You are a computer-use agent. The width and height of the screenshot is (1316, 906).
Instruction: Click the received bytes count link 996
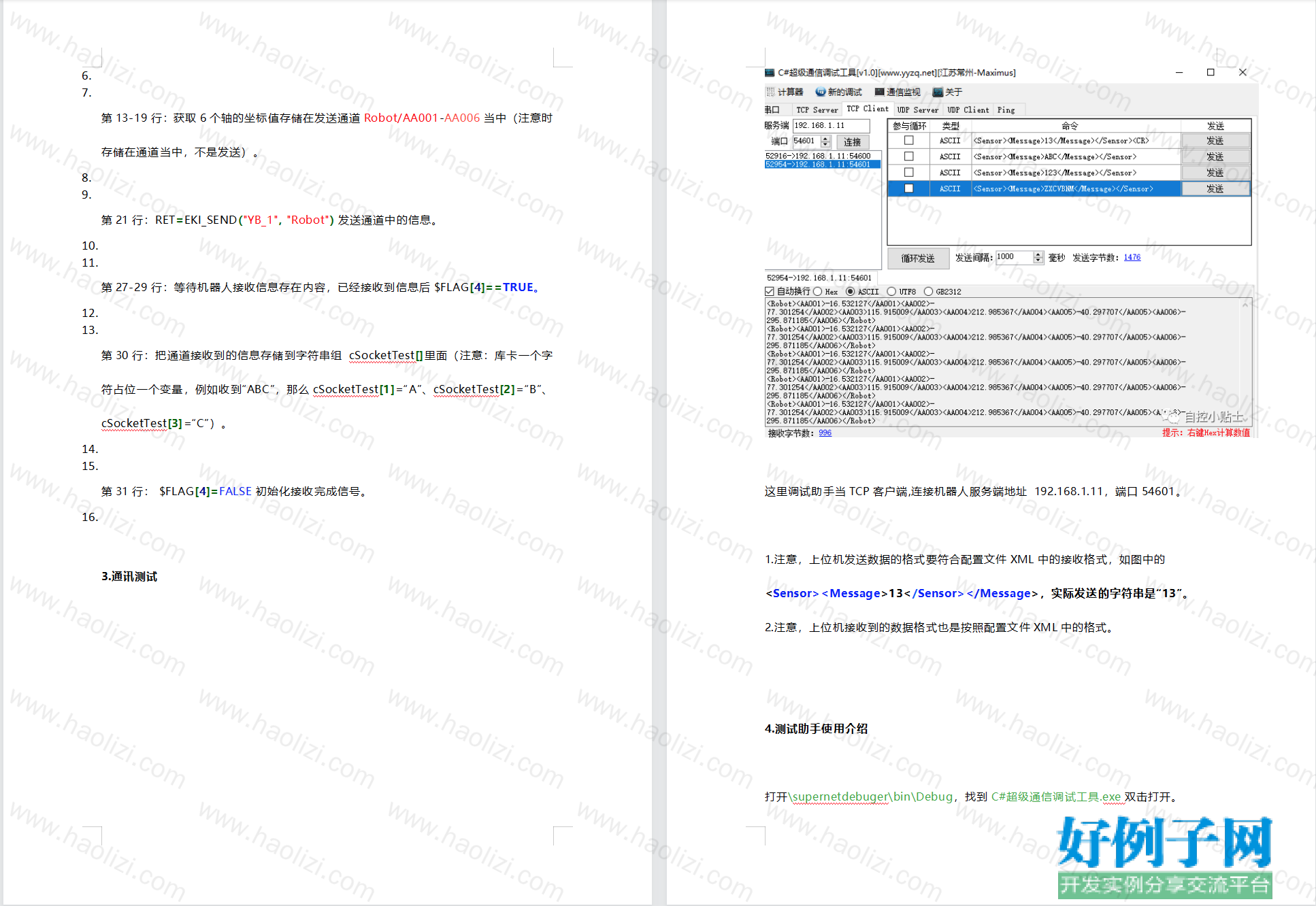click(x=825, y=433)
